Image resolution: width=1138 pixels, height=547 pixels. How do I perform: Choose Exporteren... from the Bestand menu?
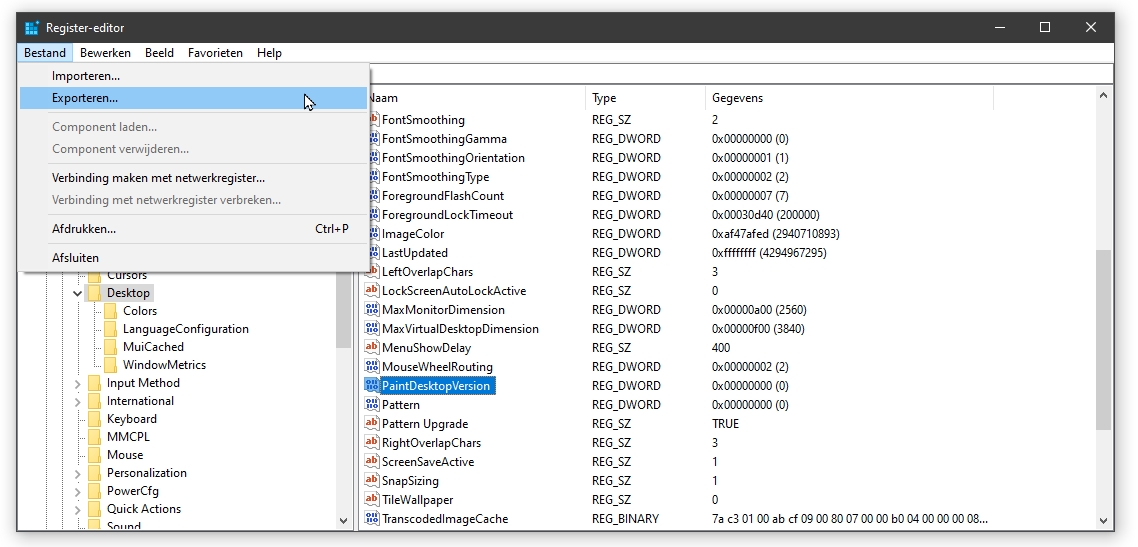click(193, 98)
